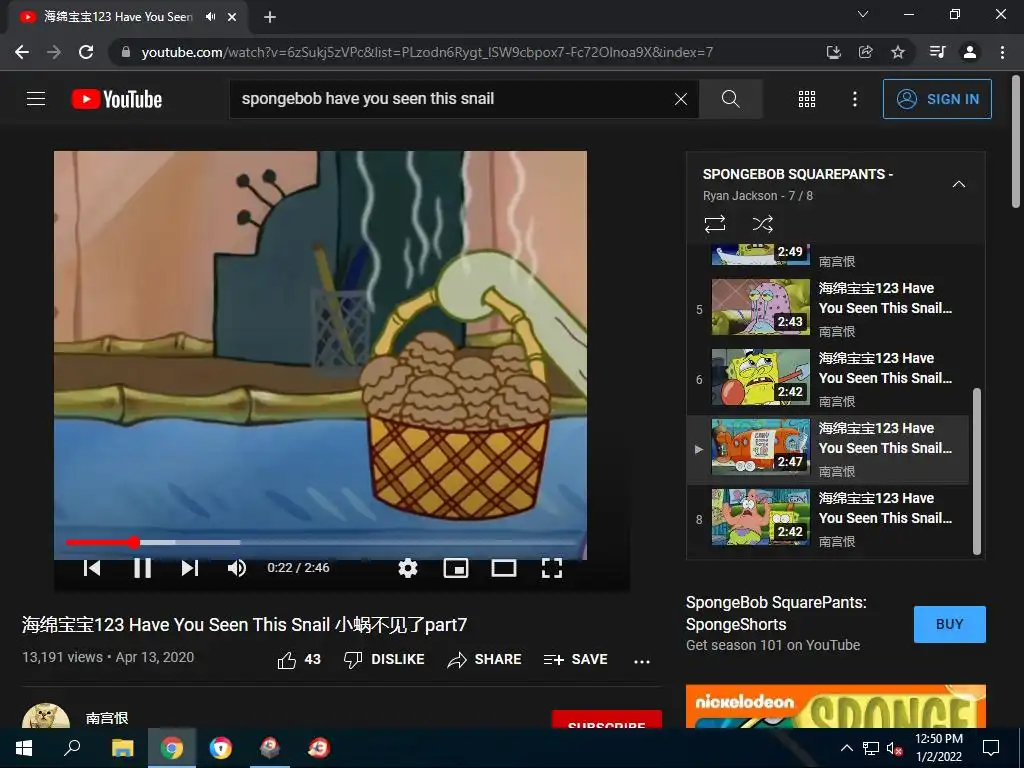Screen dimensions: 1024x768
Task: Open the Chrome three-dot menu
Action: [1002, 52]
